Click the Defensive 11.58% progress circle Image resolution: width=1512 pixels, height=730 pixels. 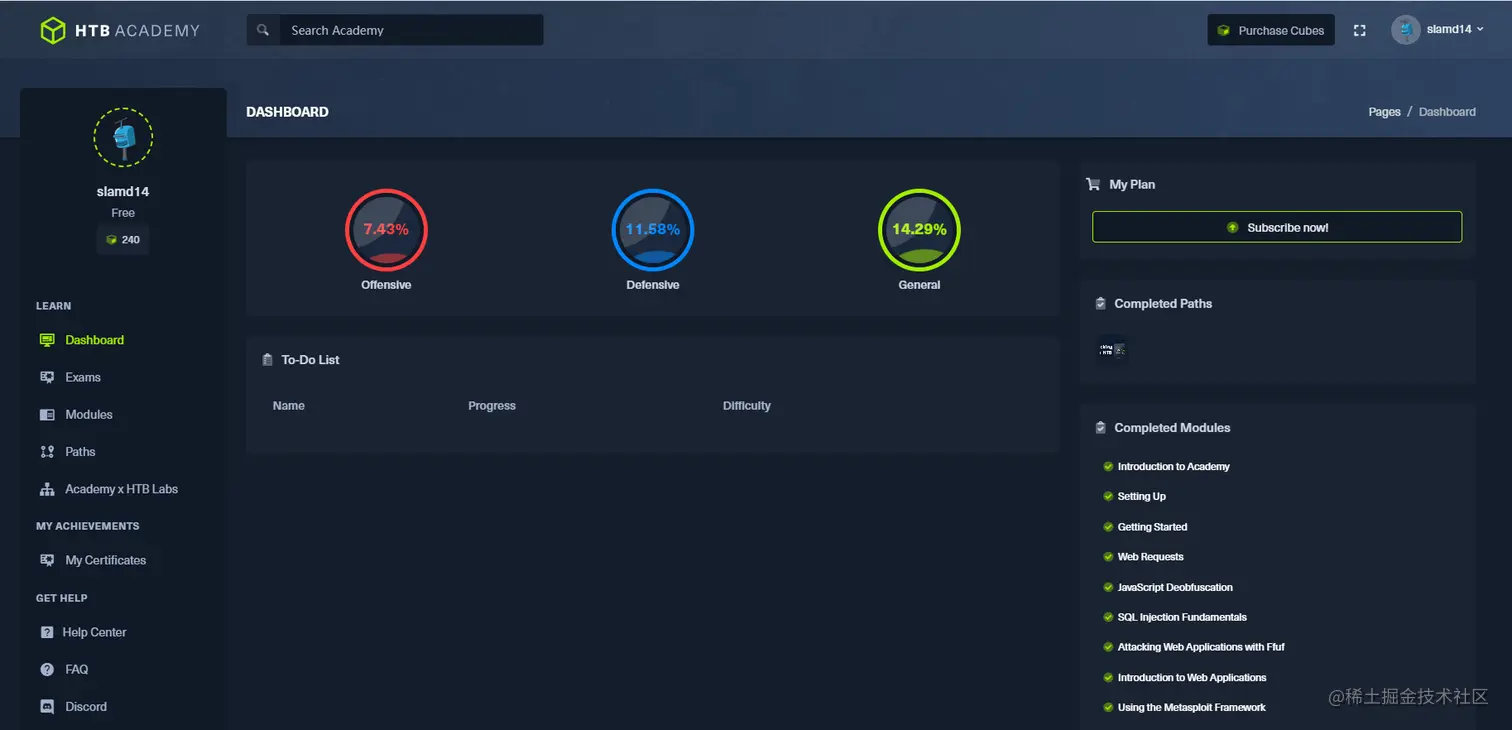[653, 230]
